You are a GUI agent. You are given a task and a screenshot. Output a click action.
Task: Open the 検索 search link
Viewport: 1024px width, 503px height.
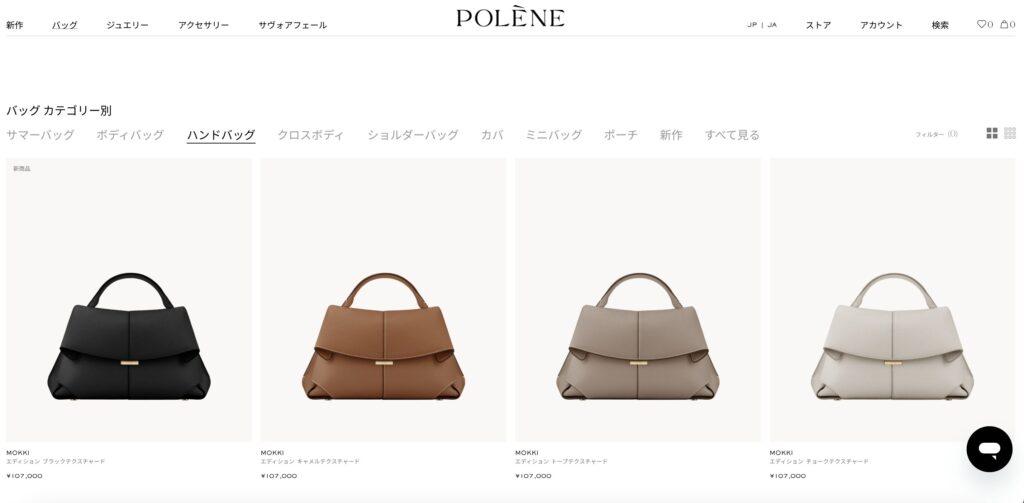tap(940, 25)
